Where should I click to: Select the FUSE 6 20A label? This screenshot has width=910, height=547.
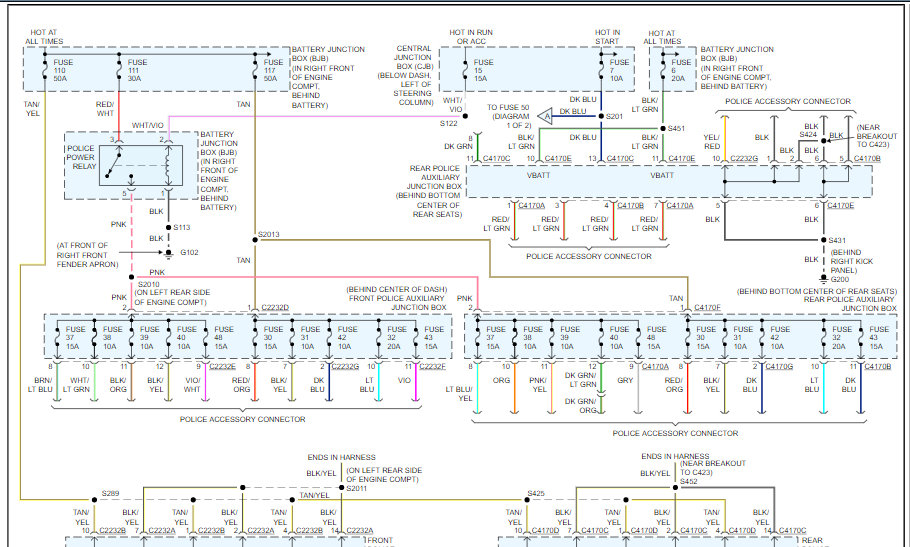(x=681, y=70)
